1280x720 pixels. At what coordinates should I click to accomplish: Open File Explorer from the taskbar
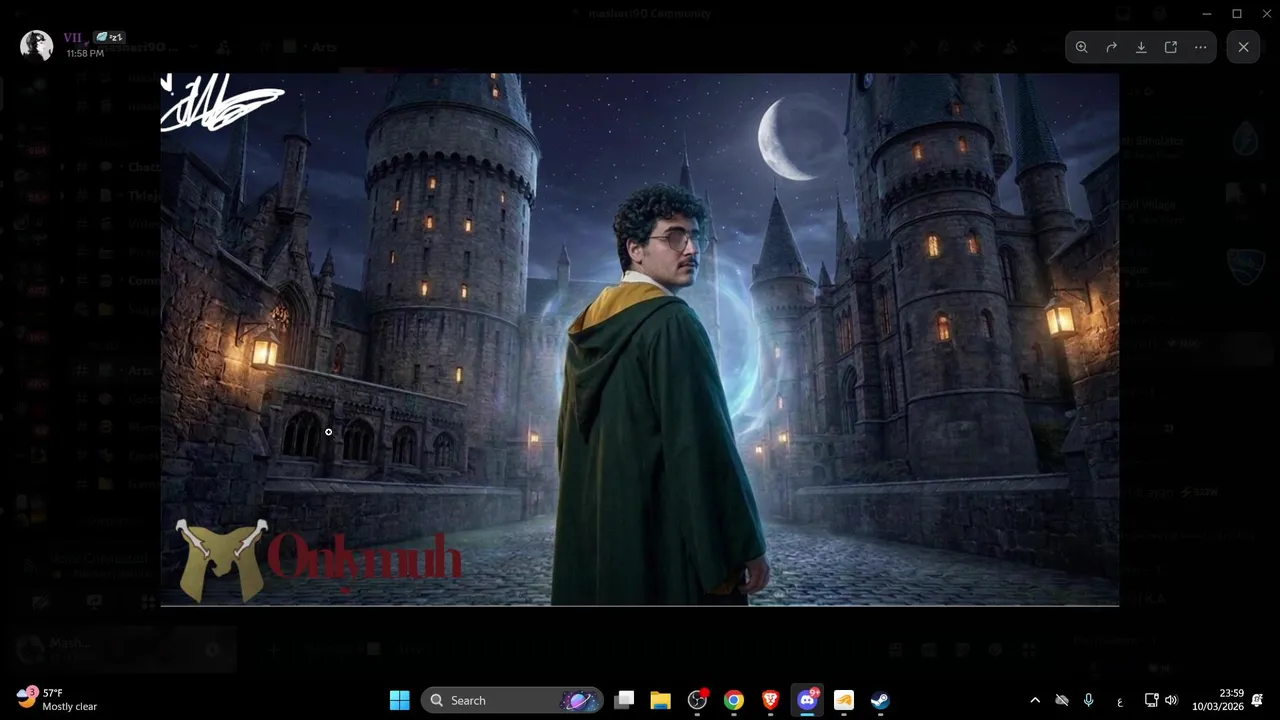[x=660, y=700]
